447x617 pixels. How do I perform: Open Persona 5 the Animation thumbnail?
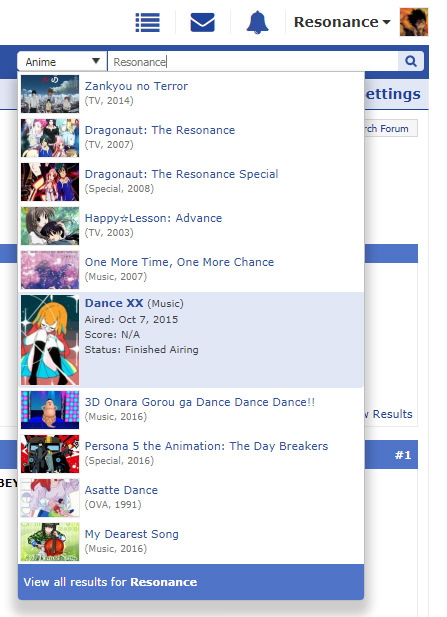pos(50,454)
